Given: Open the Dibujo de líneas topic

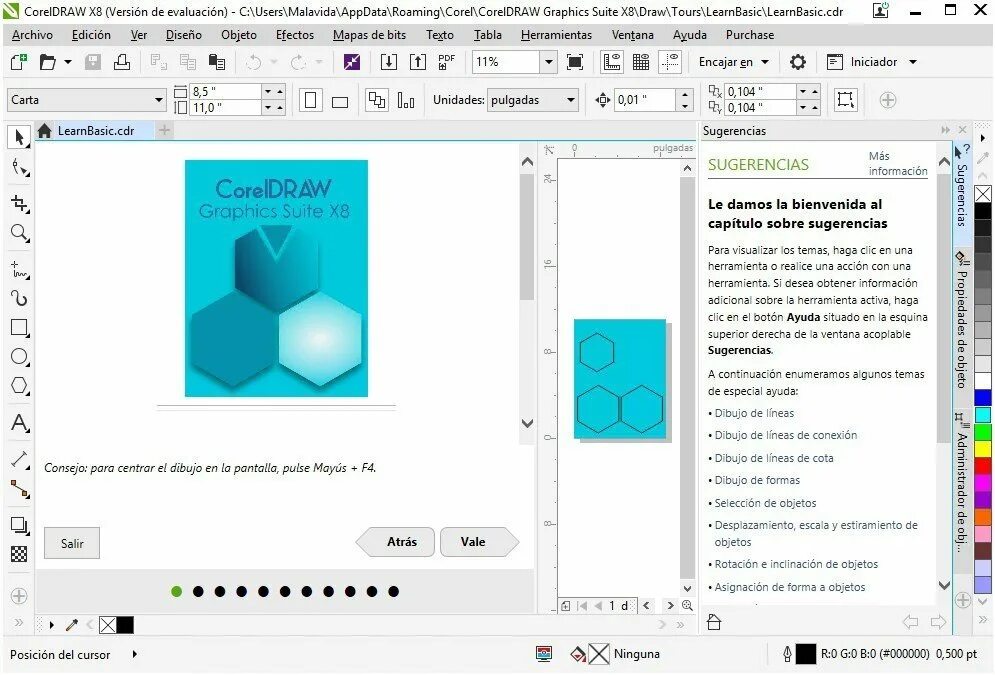Looking at the screenshot, I should click(754, 413).
